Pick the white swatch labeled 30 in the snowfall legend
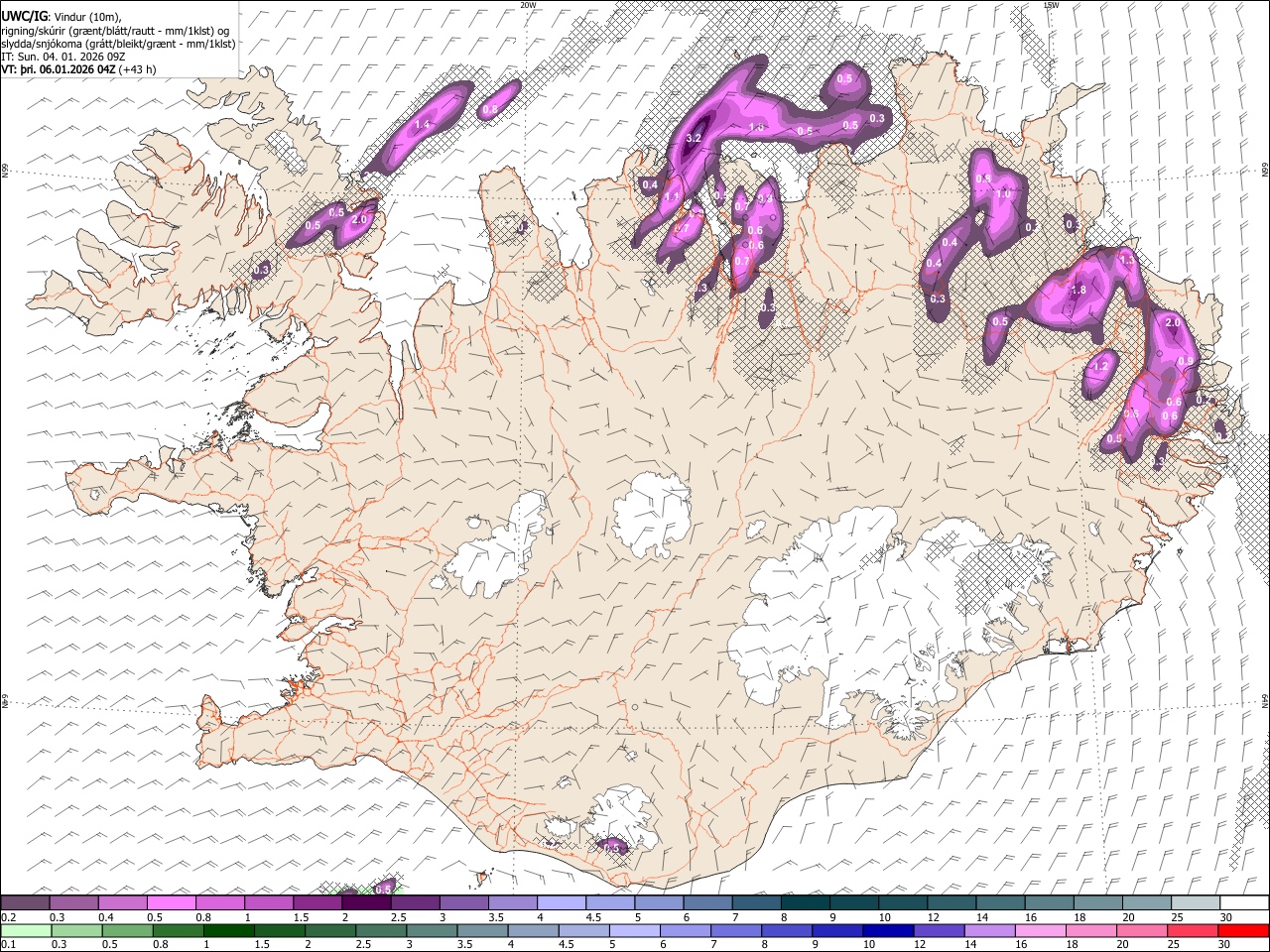The height and width of the screenshot is (952, 1270). [1244, 902]
